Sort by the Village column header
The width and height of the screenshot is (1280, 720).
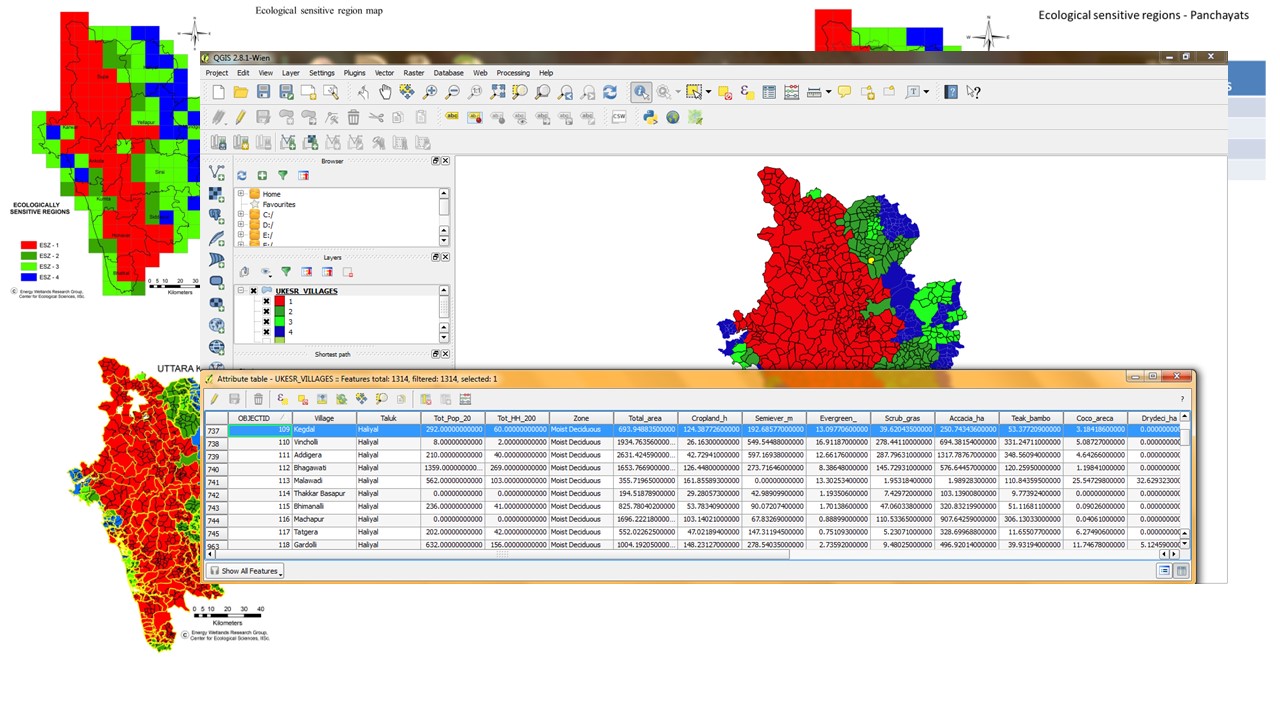(324, 418)
